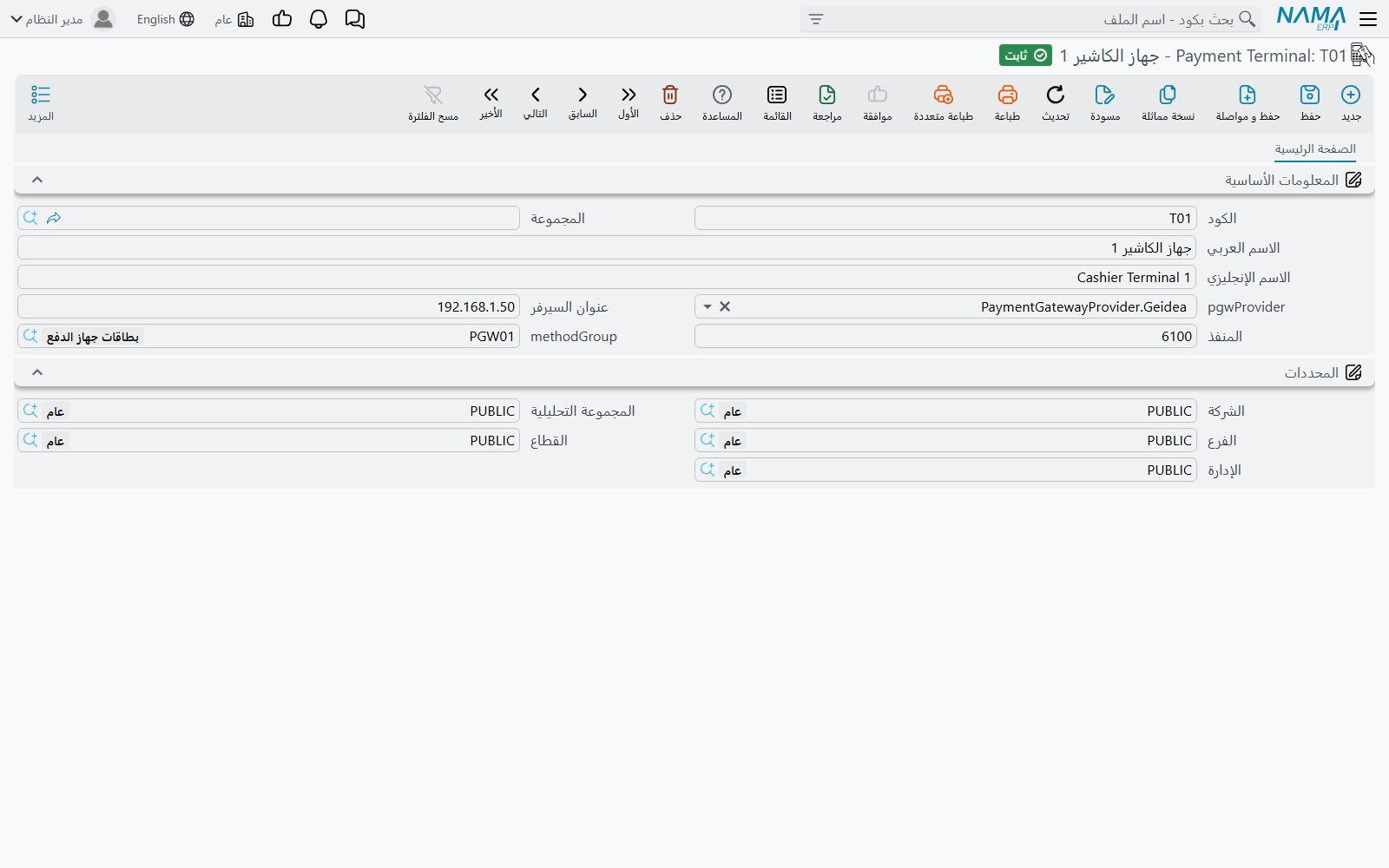The height and width of the screenshot is (868, 1389).
Task: Go to next record (التالي)
Action: pyautogui.click(x=536, y=102)
